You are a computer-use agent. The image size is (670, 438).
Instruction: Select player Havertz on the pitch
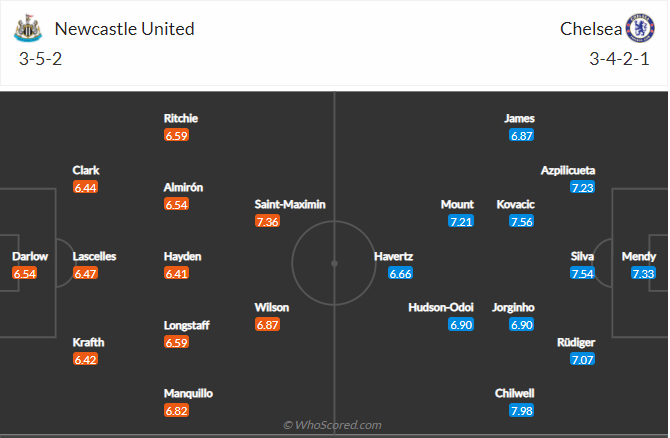393,256
